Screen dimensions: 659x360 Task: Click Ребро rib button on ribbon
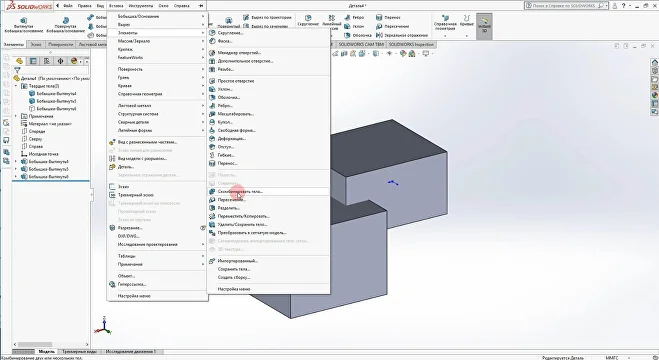pos(355,18)
